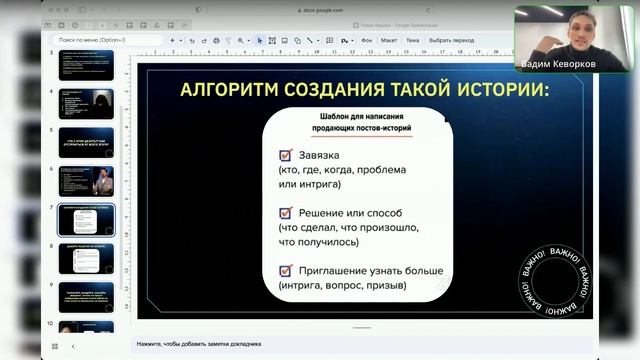Click the slide title АЛГОРИТМ СОЗДАНИЯ ТАКОЙ ИСТОРИИ
640x360 pixels.
point(364,89)
